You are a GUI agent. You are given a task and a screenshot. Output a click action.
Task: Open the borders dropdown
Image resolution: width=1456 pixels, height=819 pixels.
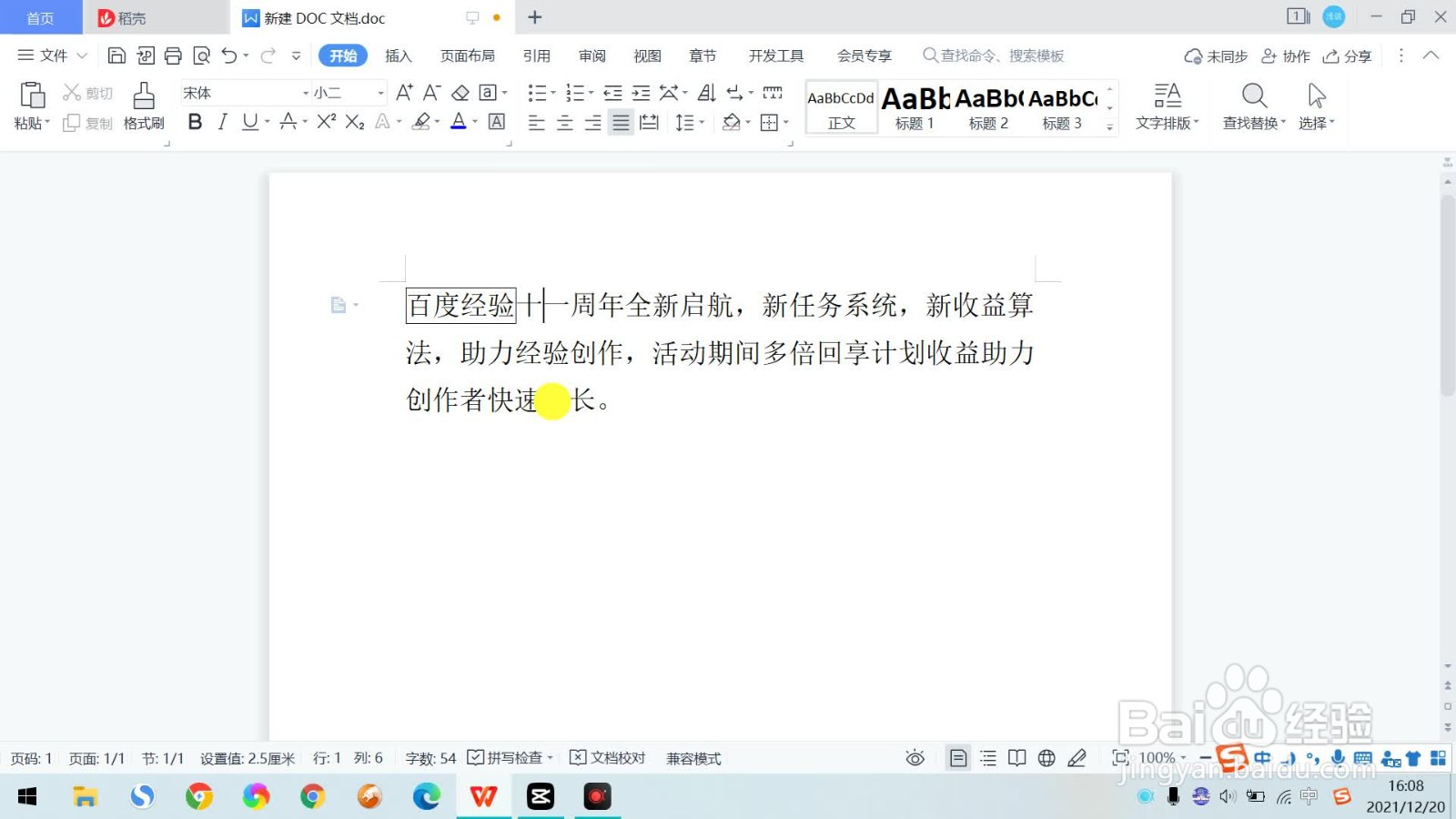(x=785, y=122)
